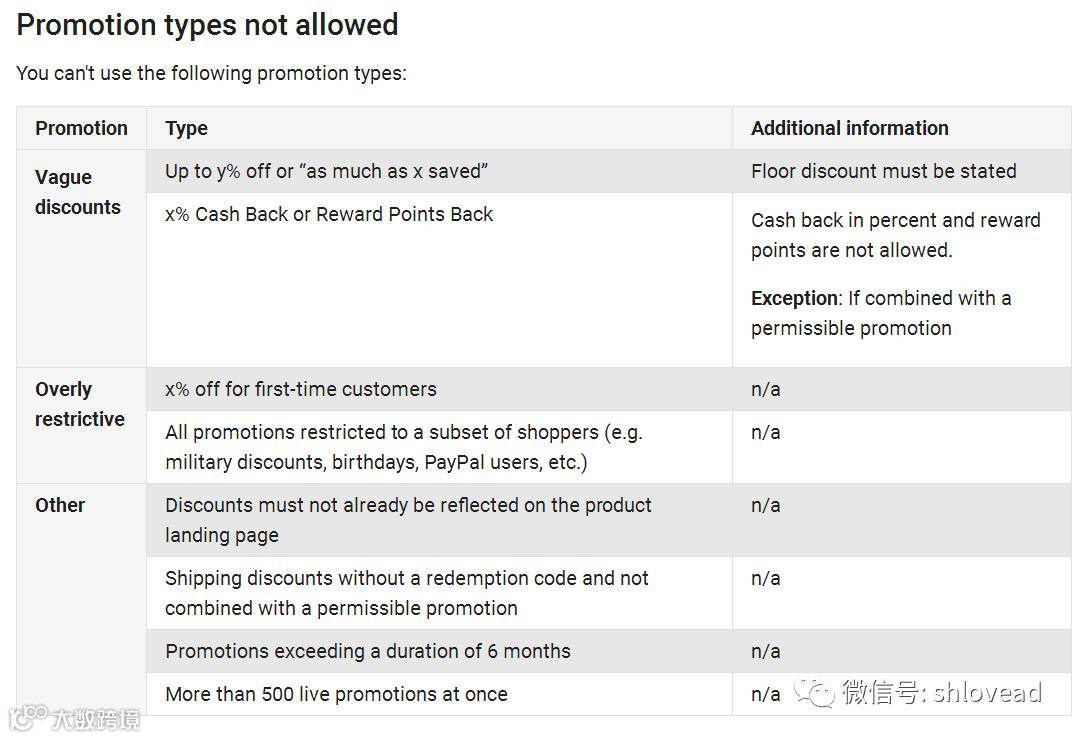Click 'x% off for first-time customers' cell
Screen dimensions: 1077x739
click(x=300, y=389)
